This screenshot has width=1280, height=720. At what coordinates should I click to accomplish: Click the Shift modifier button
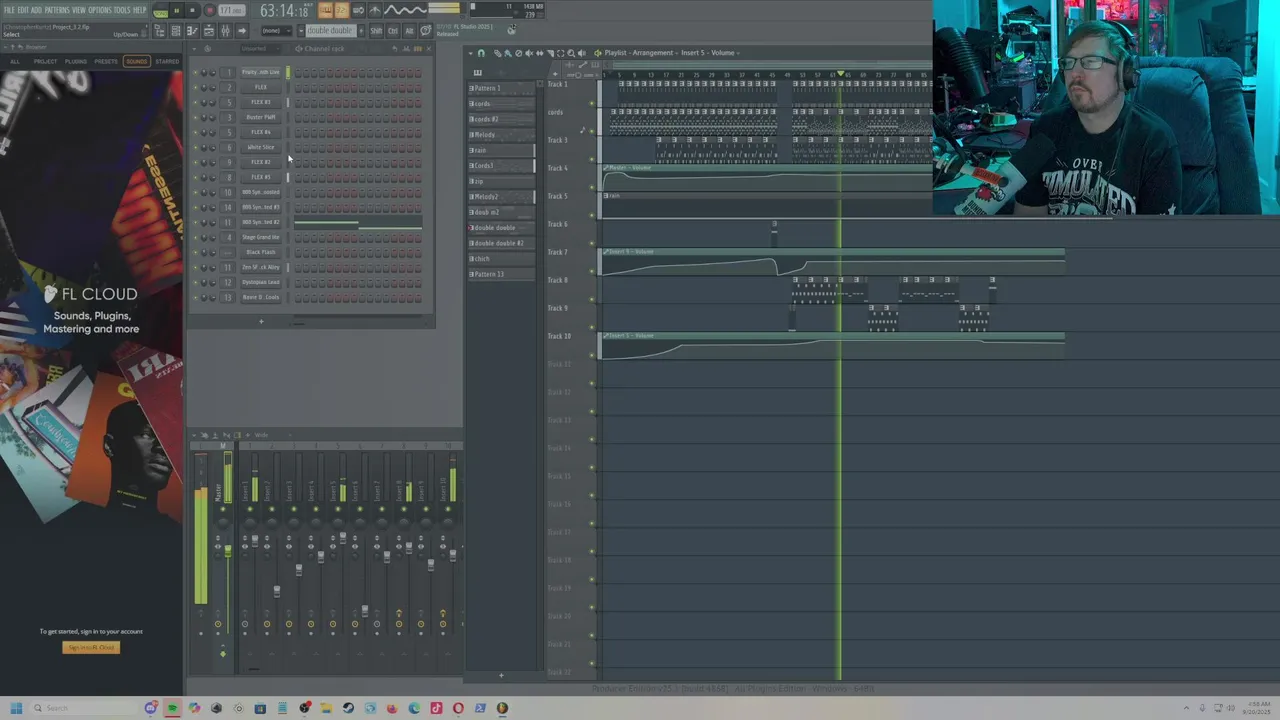(376, 31)
